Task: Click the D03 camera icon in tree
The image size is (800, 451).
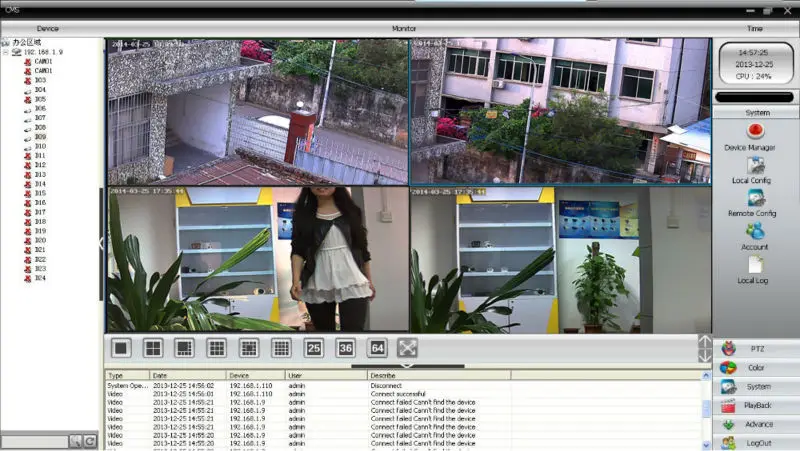Action: pyautogui.click(x=28, y=81)
